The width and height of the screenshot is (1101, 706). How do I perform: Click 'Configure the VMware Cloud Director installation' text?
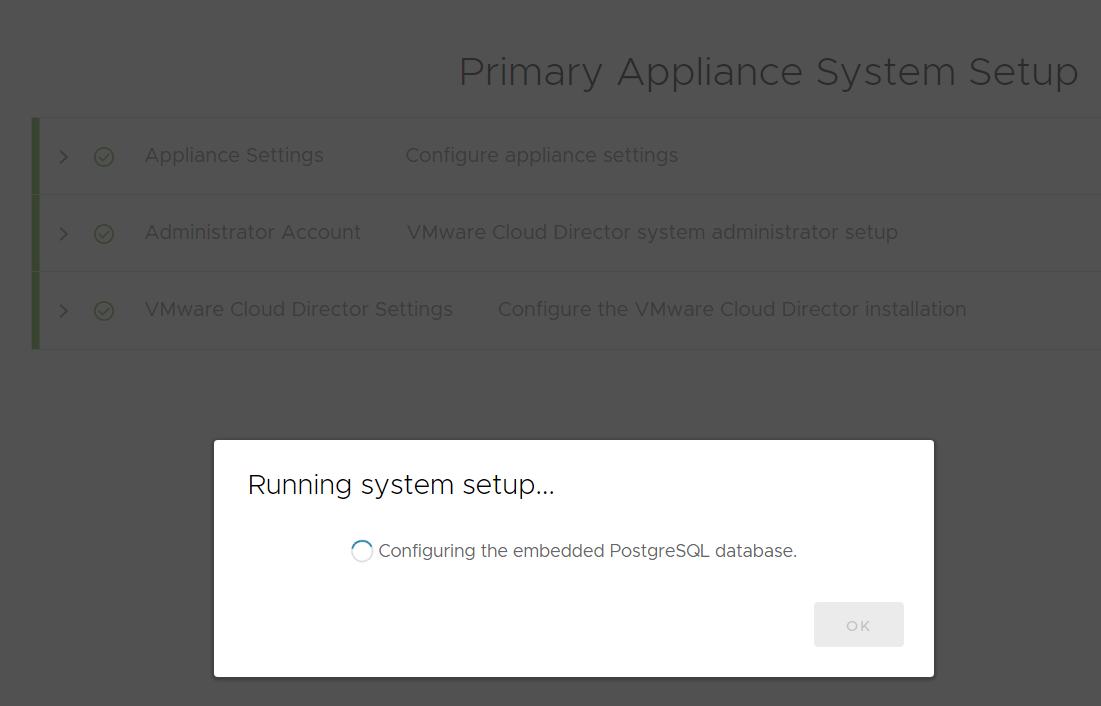tap(732, 310)
